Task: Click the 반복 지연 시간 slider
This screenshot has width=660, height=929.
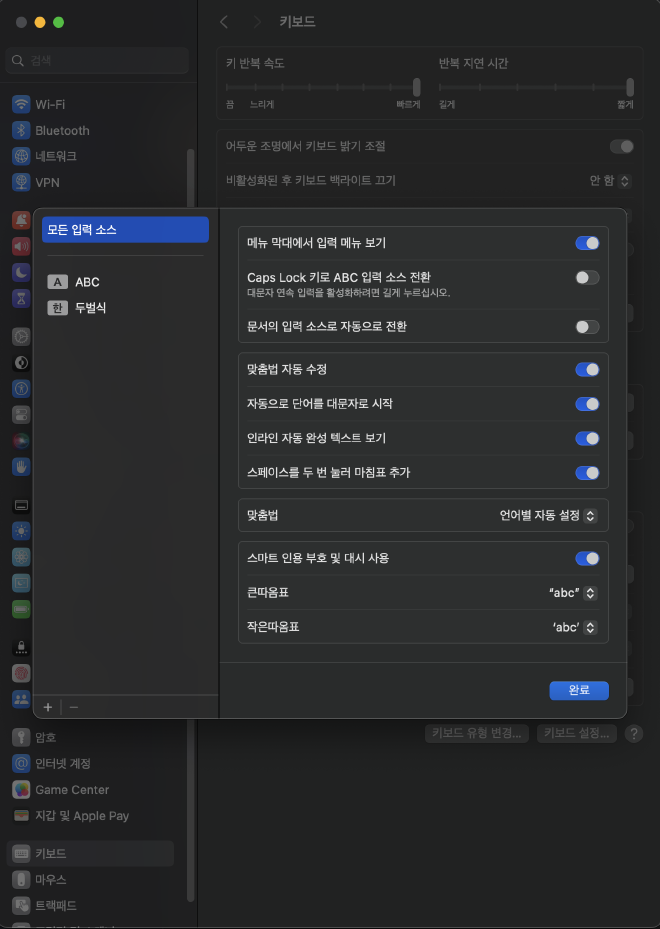Action: click(536, 87)
